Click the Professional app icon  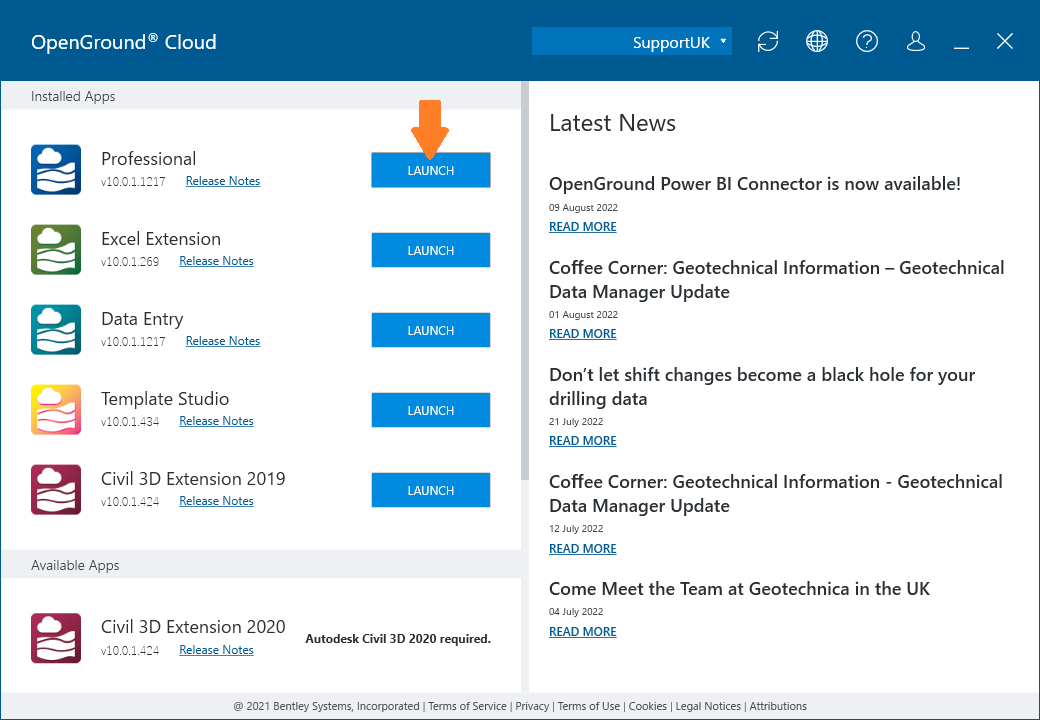tap(56, 170)
